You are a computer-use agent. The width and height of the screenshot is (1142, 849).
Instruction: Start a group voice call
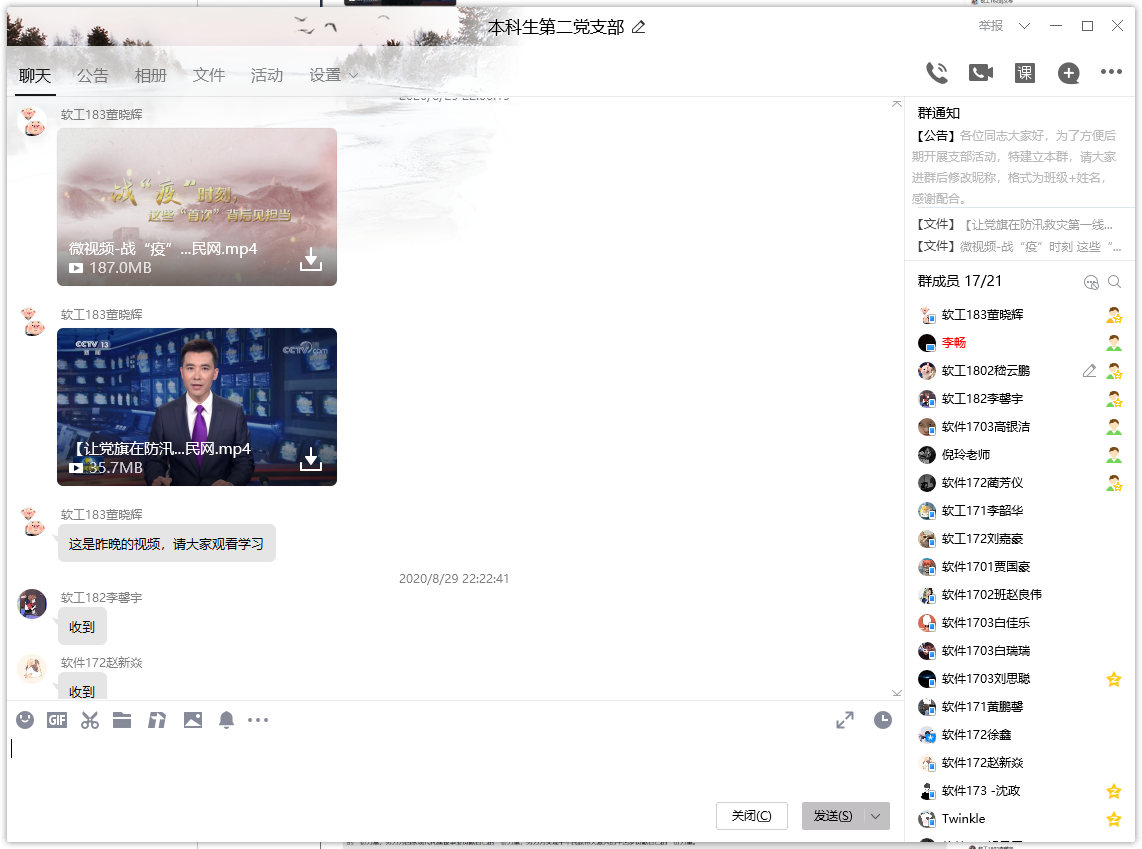(x=936, y=72)
